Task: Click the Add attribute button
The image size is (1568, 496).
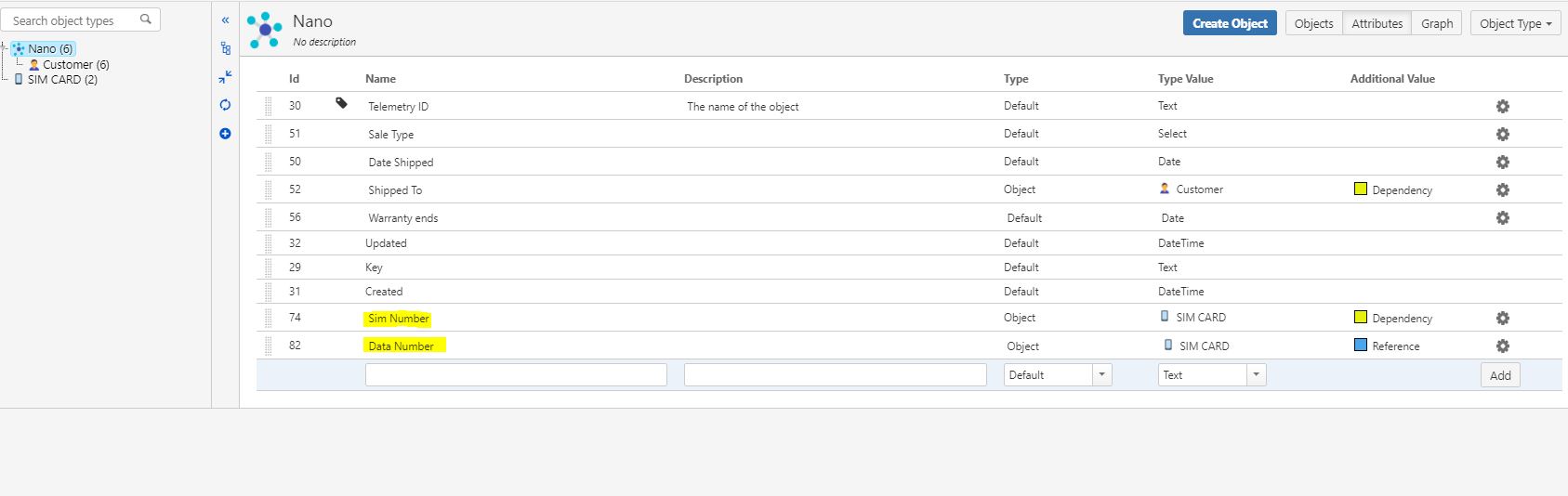Action: pyautogui.click(x=1500, y=375)
